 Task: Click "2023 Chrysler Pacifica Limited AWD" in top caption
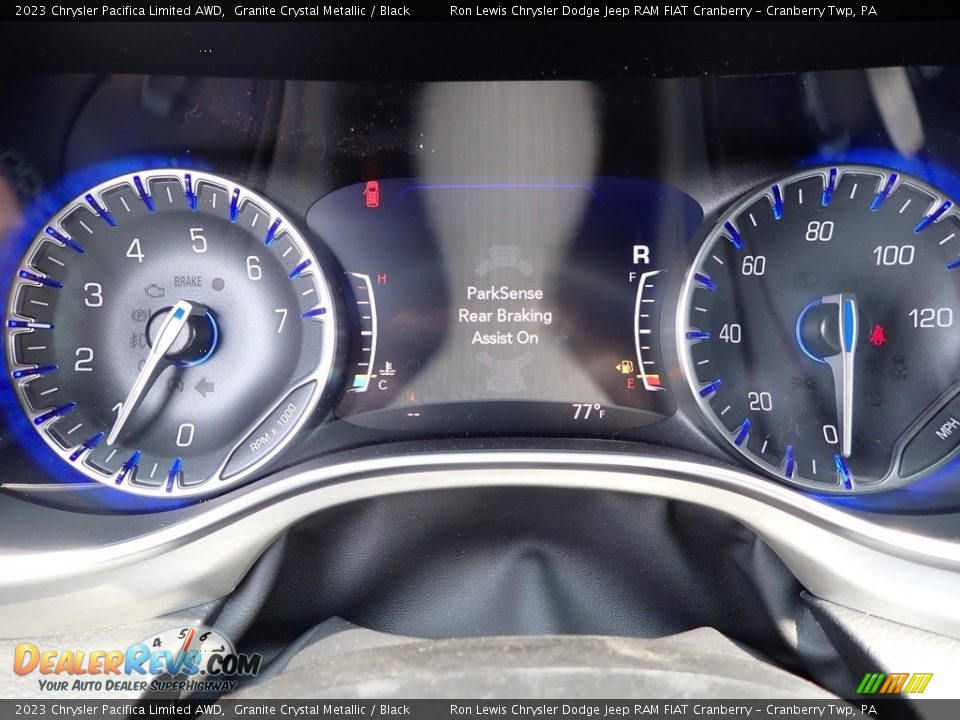tap(119, 10)
